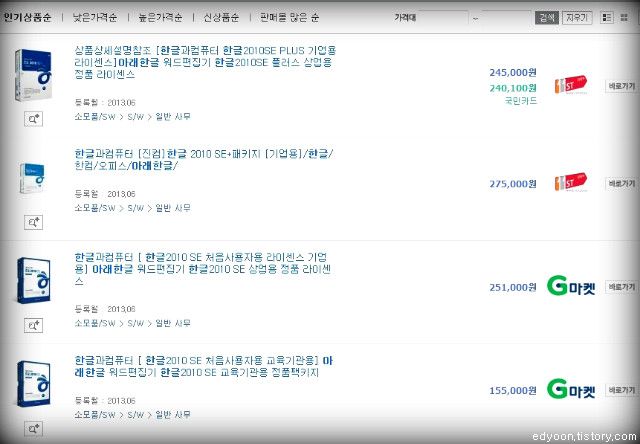Switch to list view icon
Screen dimensions: 640x444
point(607,18)
